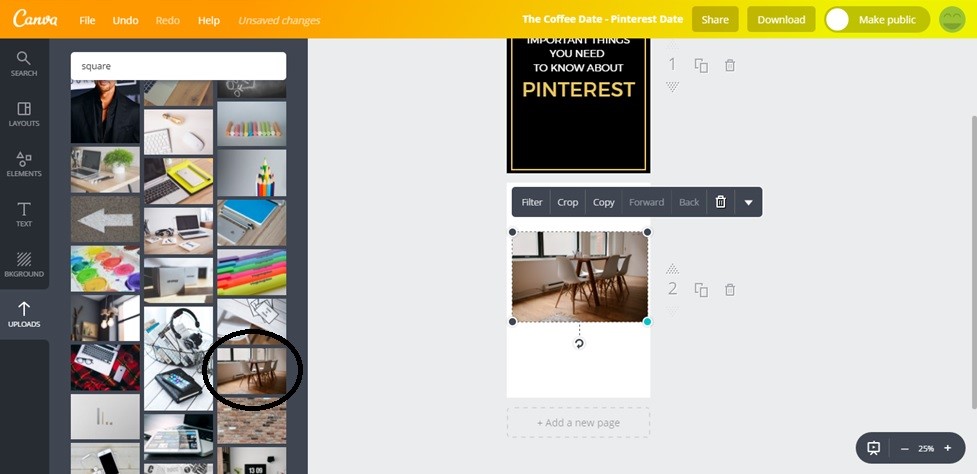Select the colored pencils thumbnail
The height and width of the screenshot is (474, 977).
252,172
